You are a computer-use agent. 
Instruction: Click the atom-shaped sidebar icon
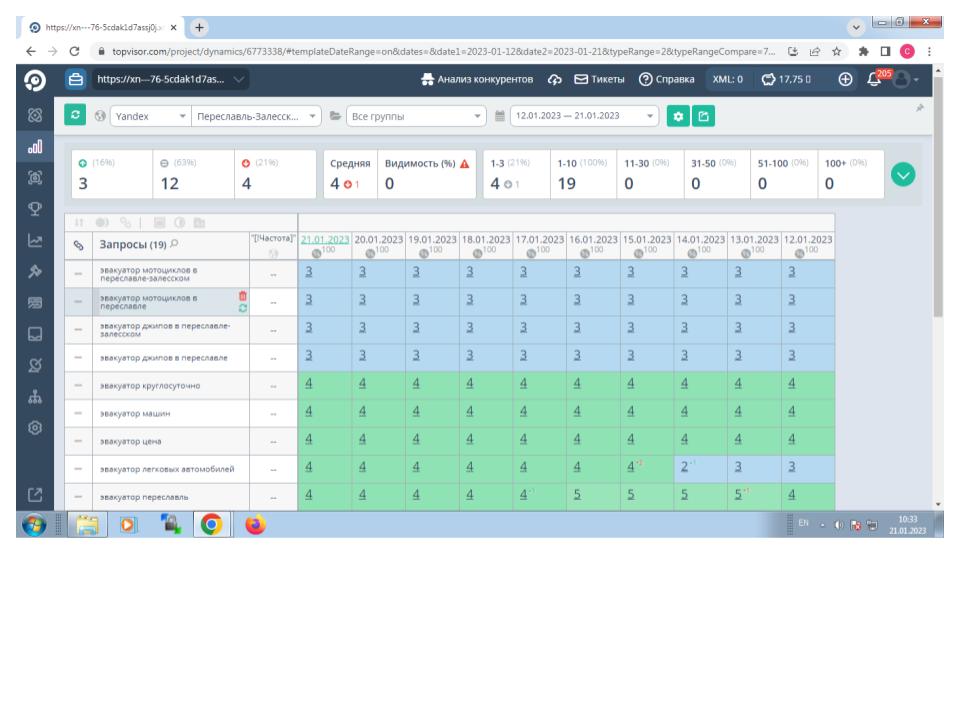(x=35, y=115)
